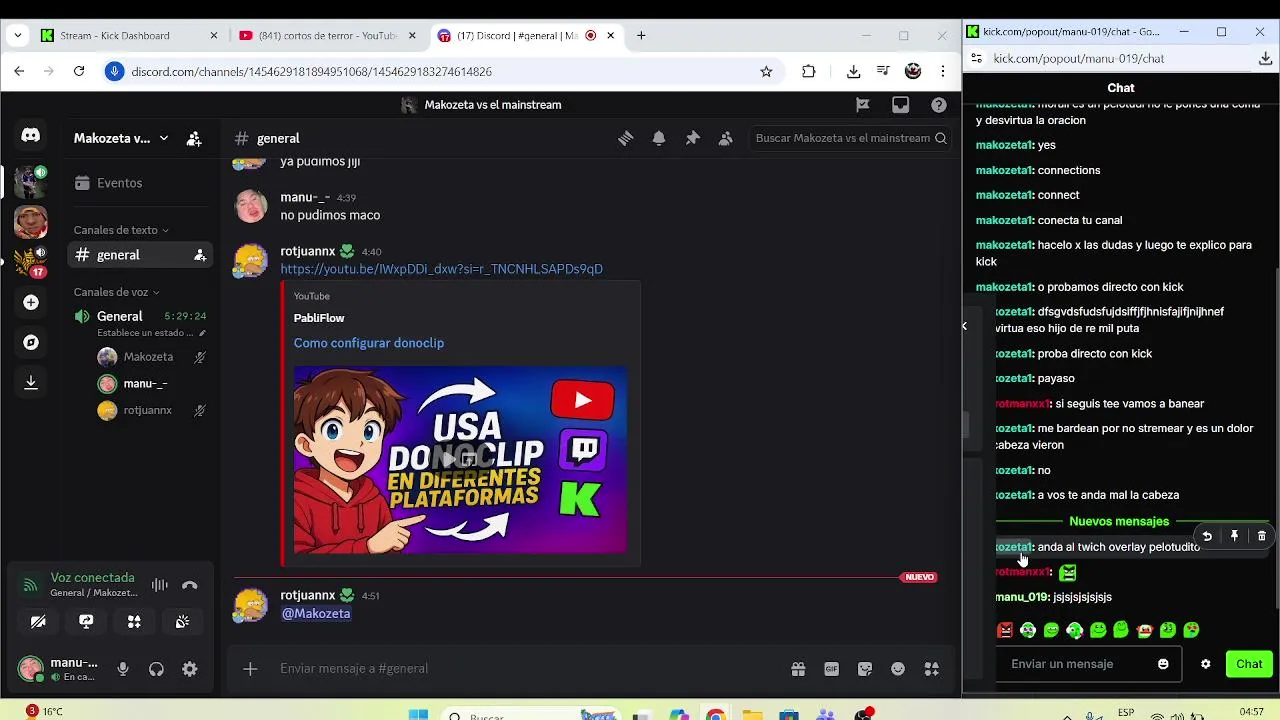
Task: Open the sticker picker in message bar
Action: point(865,669)
